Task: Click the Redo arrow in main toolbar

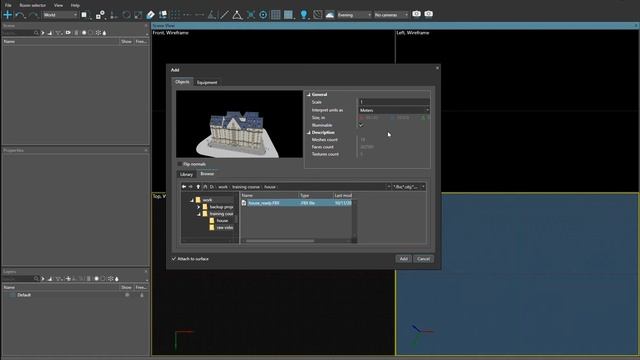Action: (33, 15)
